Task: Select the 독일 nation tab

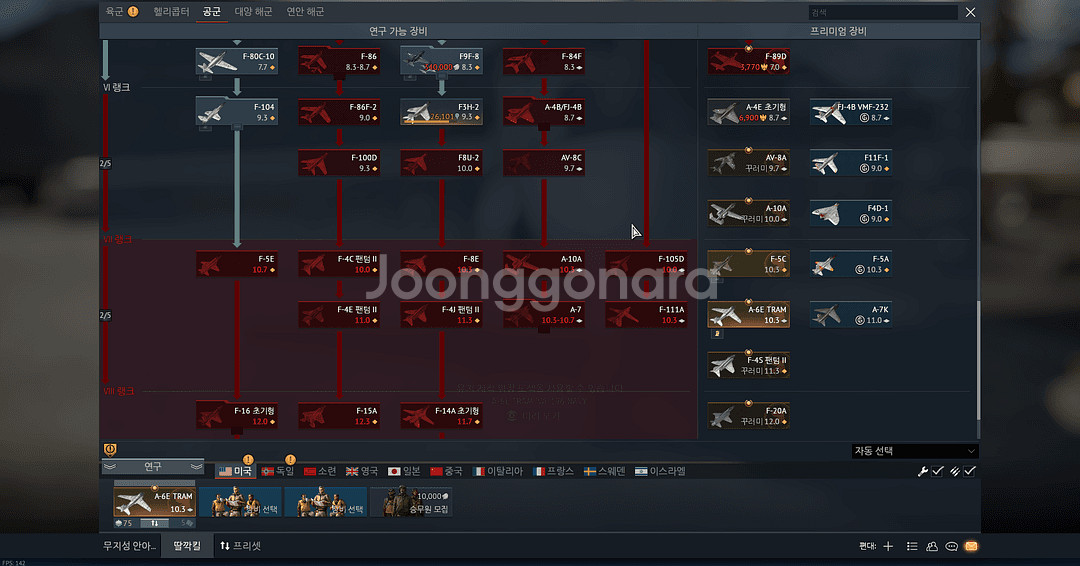Action: click(278, 471)
